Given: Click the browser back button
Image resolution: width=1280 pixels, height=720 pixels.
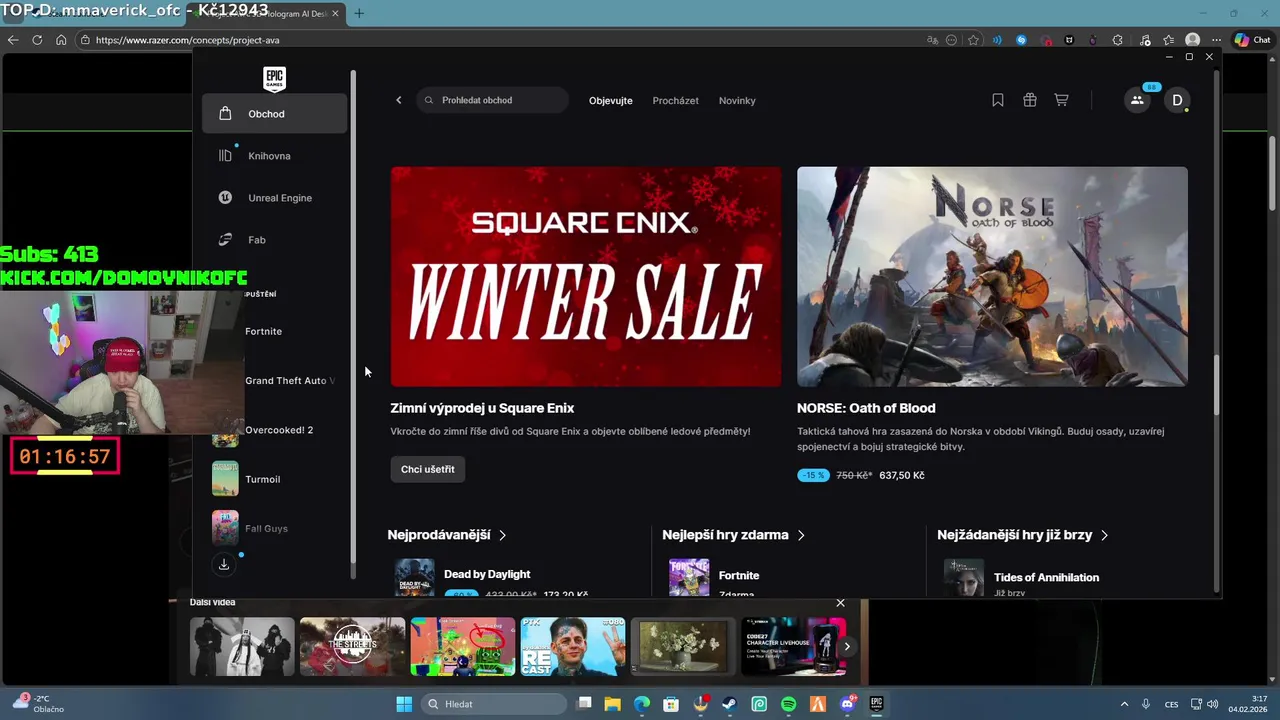Looking at the screenshot, I should click(13, 40).
